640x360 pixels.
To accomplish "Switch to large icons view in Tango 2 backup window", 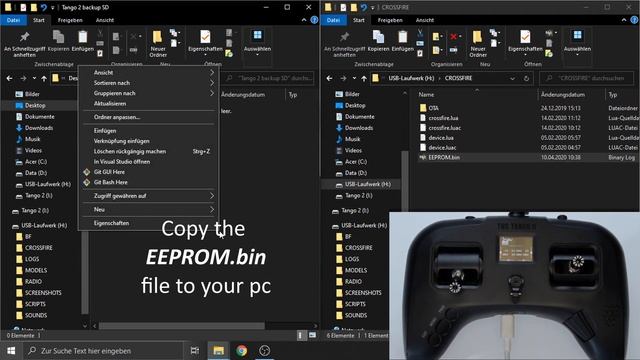I will click(x=312, y=335).
